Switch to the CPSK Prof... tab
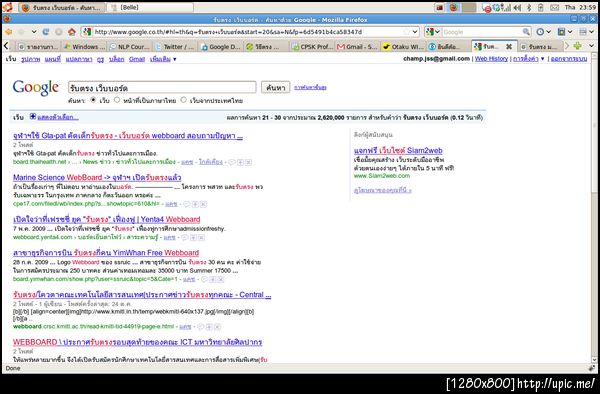The height and width of the screenshot is (394, 600). tap(312, 47)
